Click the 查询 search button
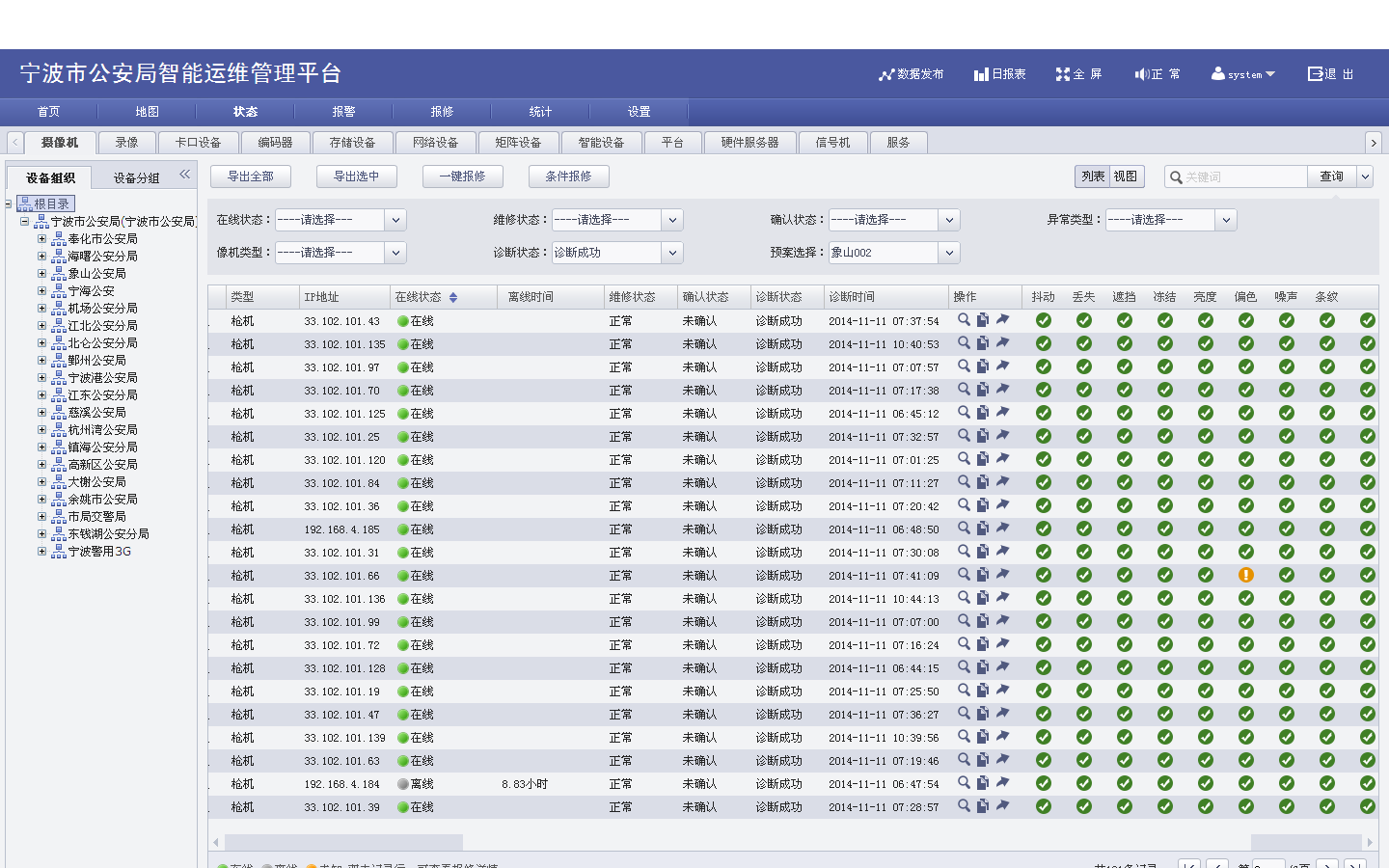This screenshot has height=868, width=1389. (1332, 176)
